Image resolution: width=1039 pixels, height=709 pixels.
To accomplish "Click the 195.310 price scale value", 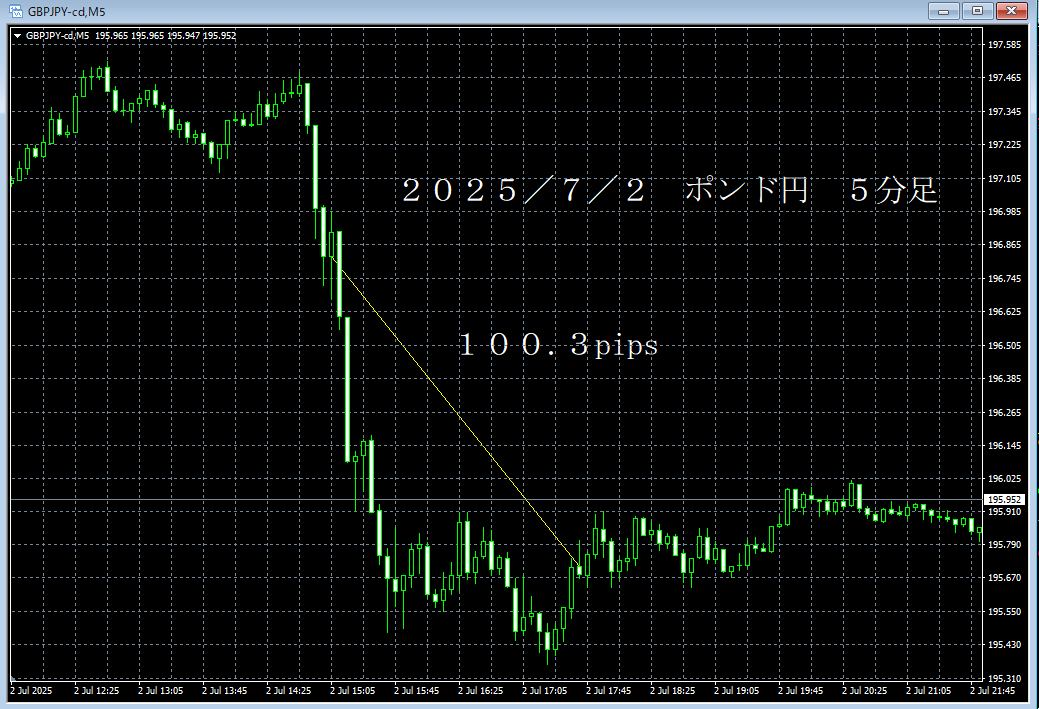I will pos(1005,679).
